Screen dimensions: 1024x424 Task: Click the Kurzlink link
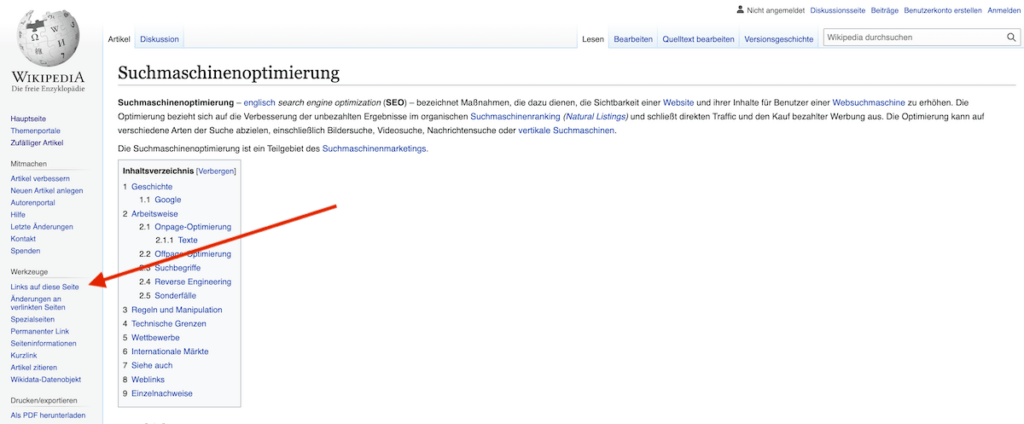click(x=24, y=355)
